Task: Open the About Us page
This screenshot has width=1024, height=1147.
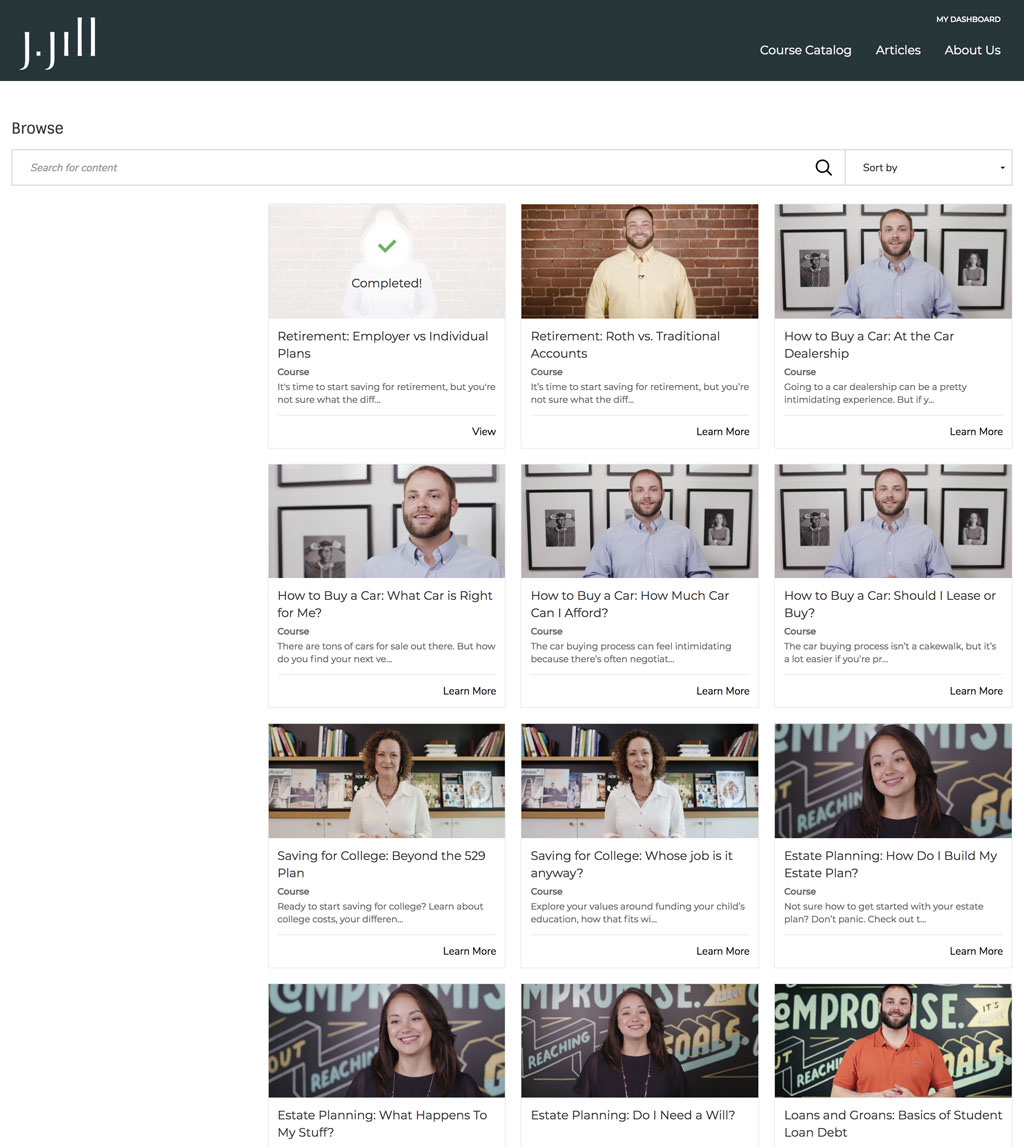Action: pyautogui.click(x=972, y=50)
